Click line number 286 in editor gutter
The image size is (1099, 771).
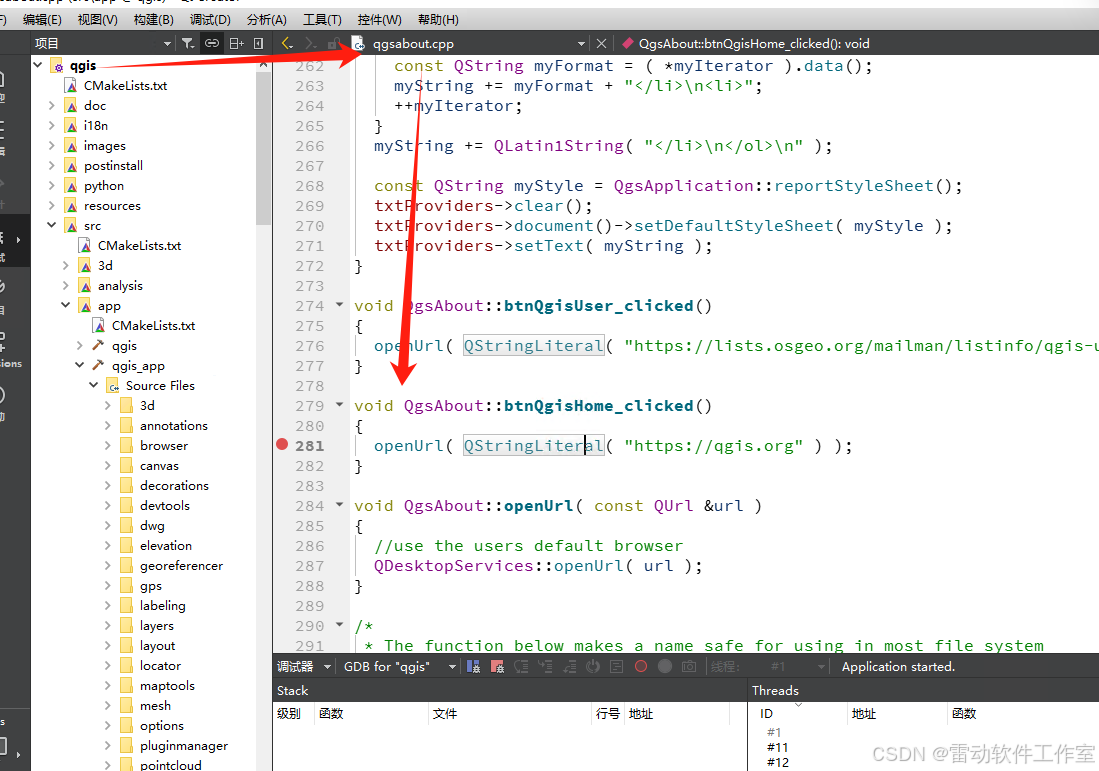coord(309,545)
